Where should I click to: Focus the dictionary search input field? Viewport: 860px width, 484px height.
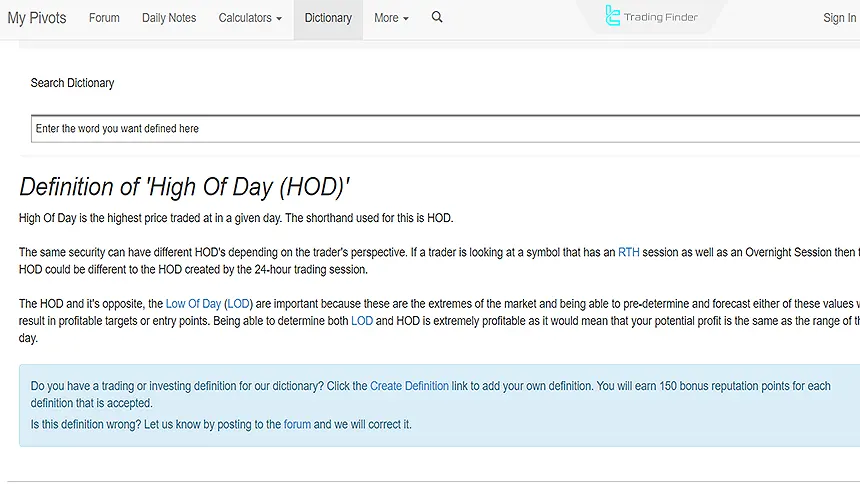click(x=440, y=129)
